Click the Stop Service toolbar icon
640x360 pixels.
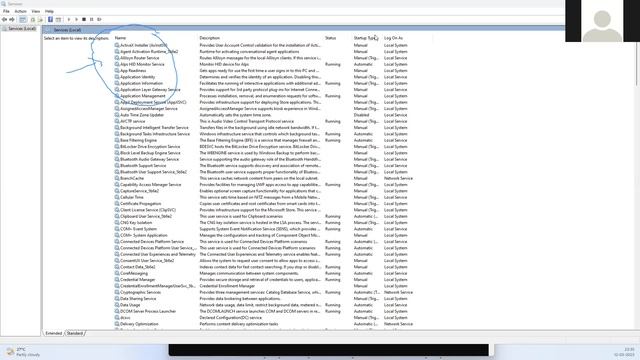coord(84,20)
